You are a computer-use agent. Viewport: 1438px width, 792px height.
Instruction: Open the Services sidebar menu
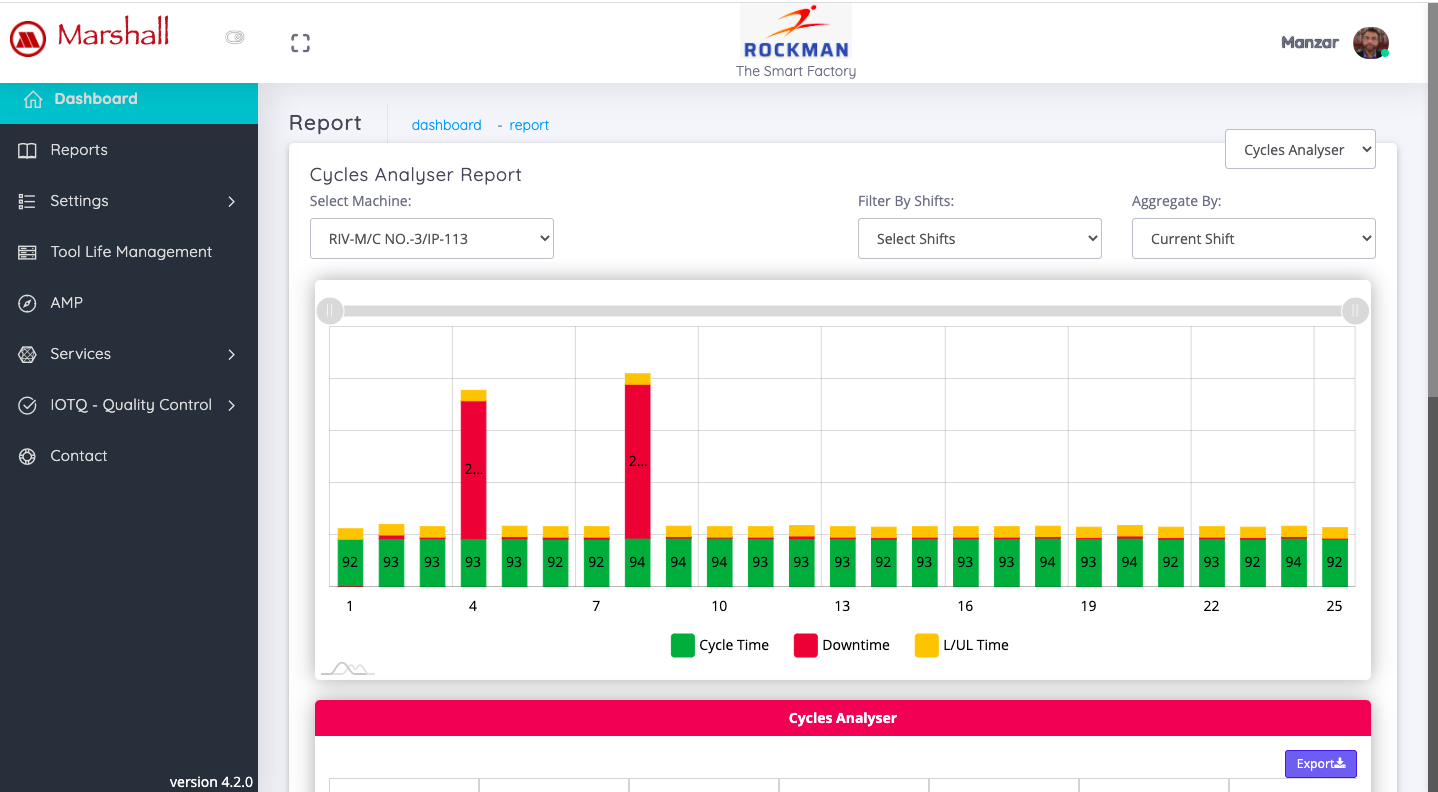click(x=129, y=354)
